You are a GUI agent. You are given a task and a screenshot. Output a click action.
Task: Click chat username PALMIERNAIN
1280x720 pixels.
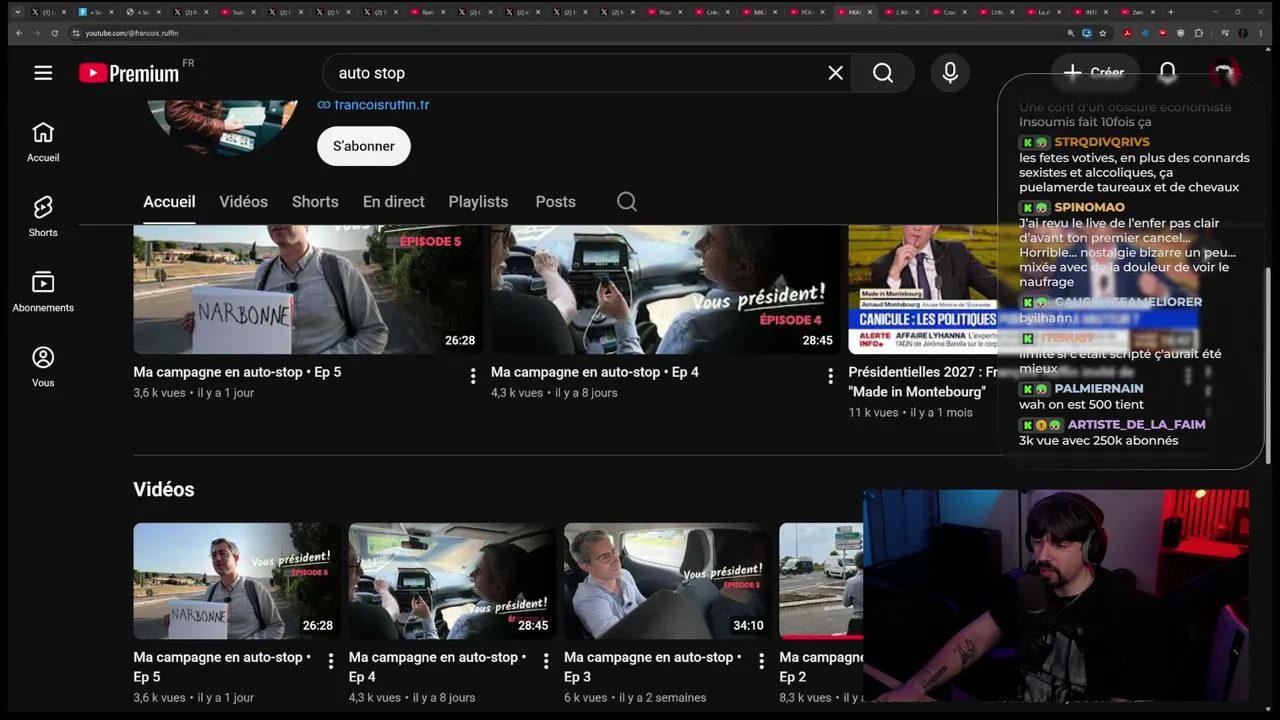pos(1099,388)
